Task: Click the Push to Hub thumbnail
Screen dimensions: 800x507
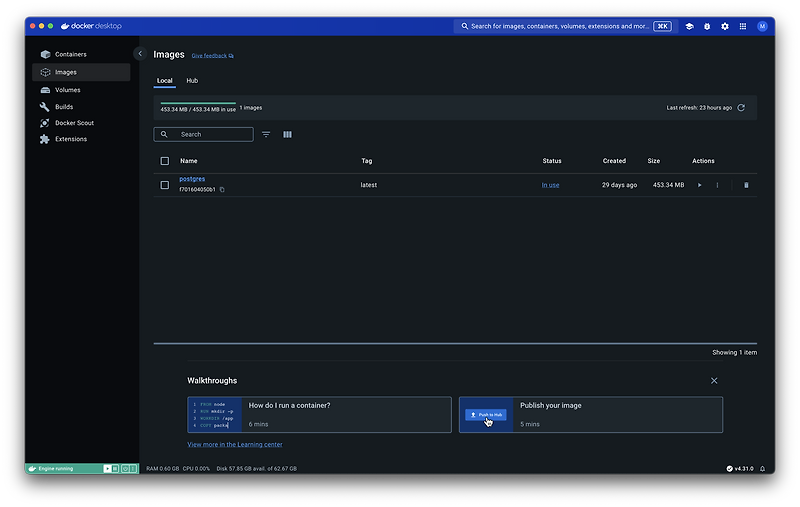Action: [486, 415]
